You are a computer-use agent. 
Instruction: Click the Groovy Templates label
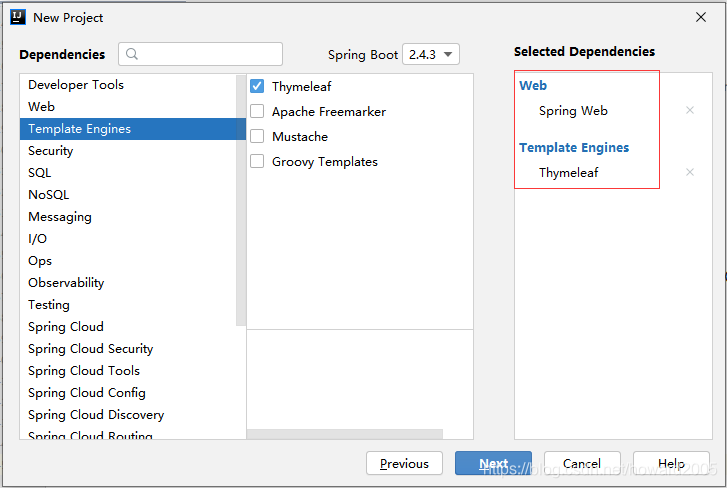click(x=325, y=162)
